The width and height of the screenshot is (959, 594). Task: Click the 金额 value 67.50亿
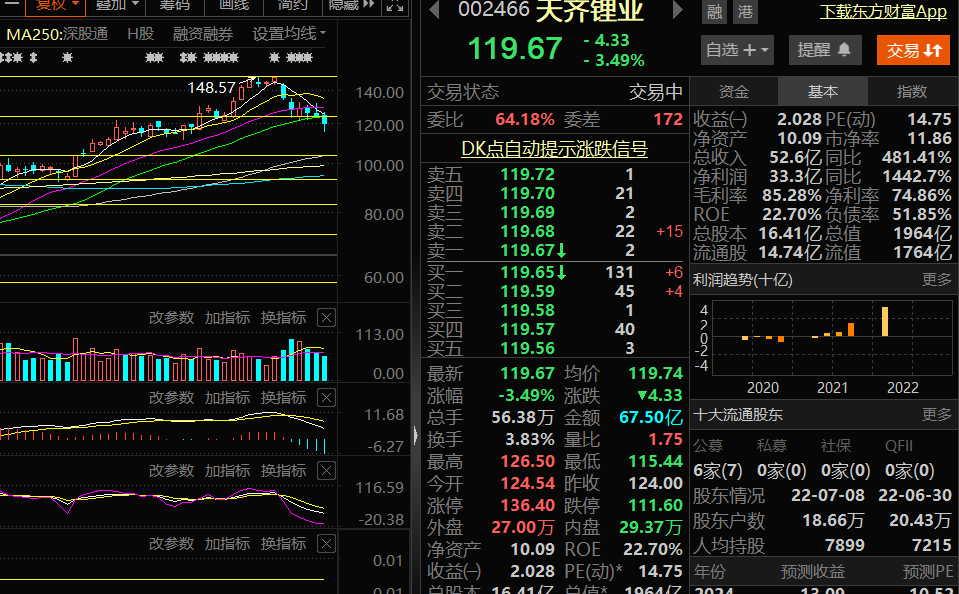tap(651, 418)
